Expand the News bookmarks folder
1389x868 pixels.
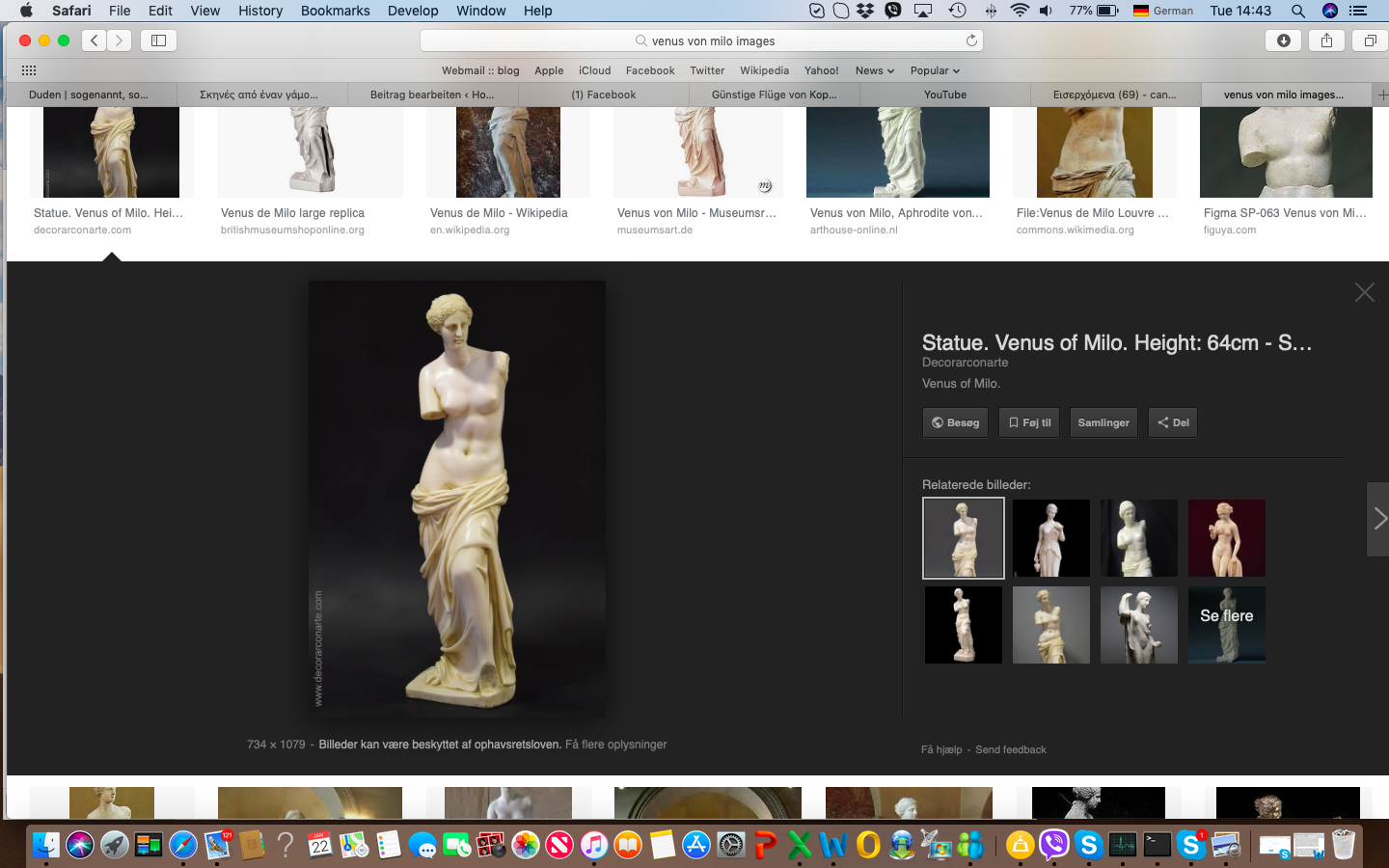coord(874,70)
